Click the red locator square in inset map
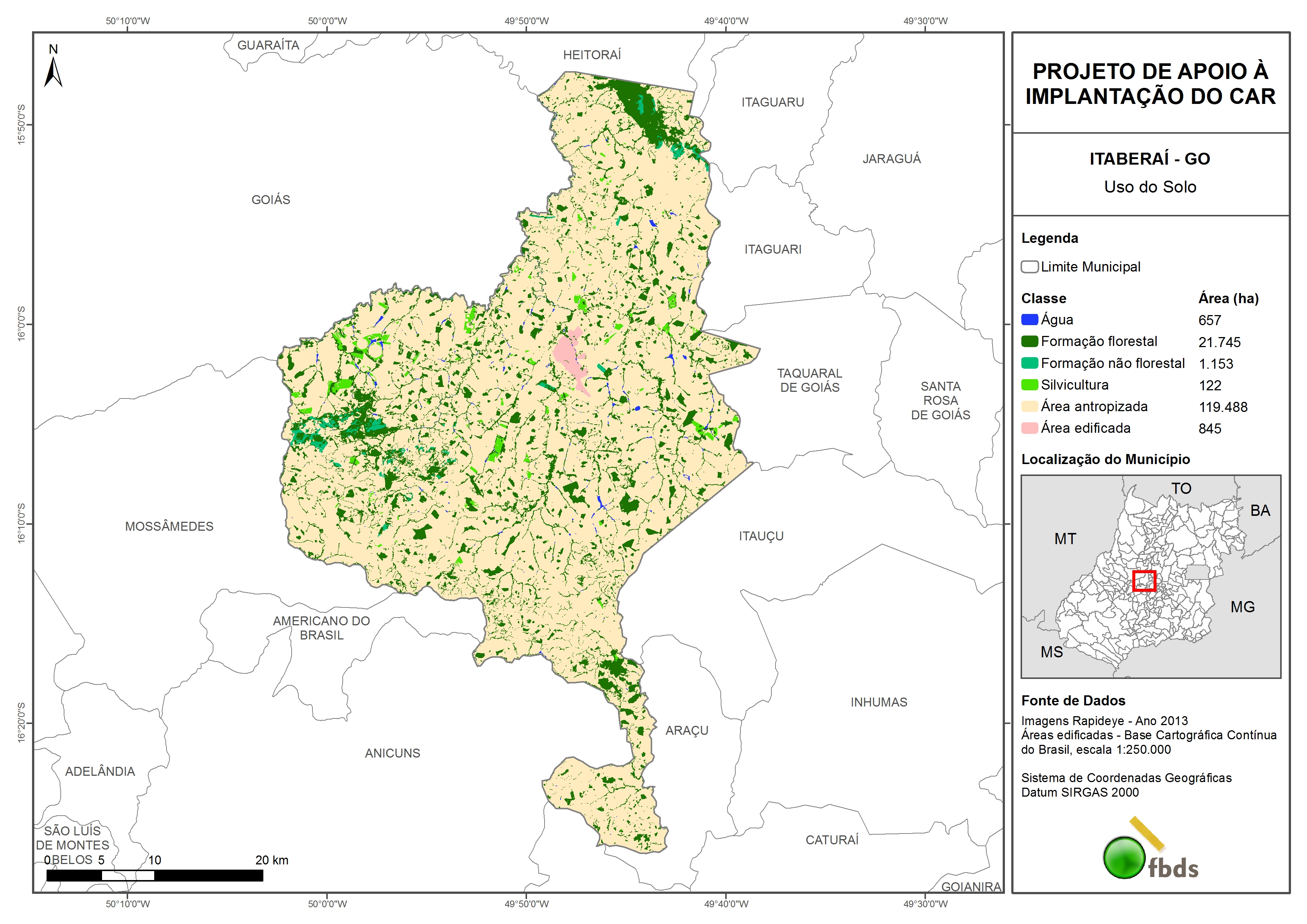Viewport: 1307px width, 924px height. [x=1143, y=581]
